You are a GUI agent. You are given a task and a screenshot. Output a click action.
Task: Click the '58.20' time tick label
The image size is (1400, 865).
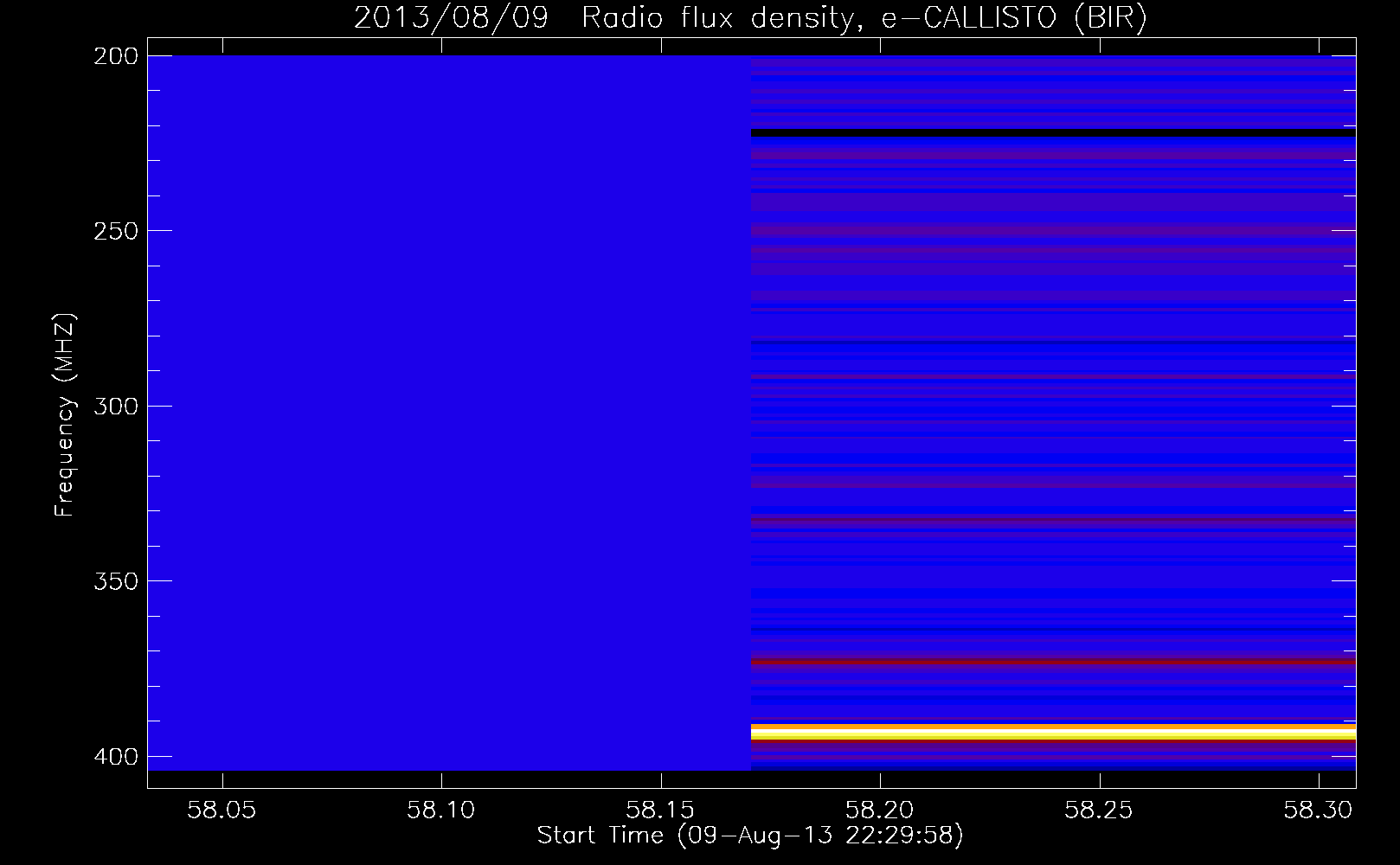point(880,810)
